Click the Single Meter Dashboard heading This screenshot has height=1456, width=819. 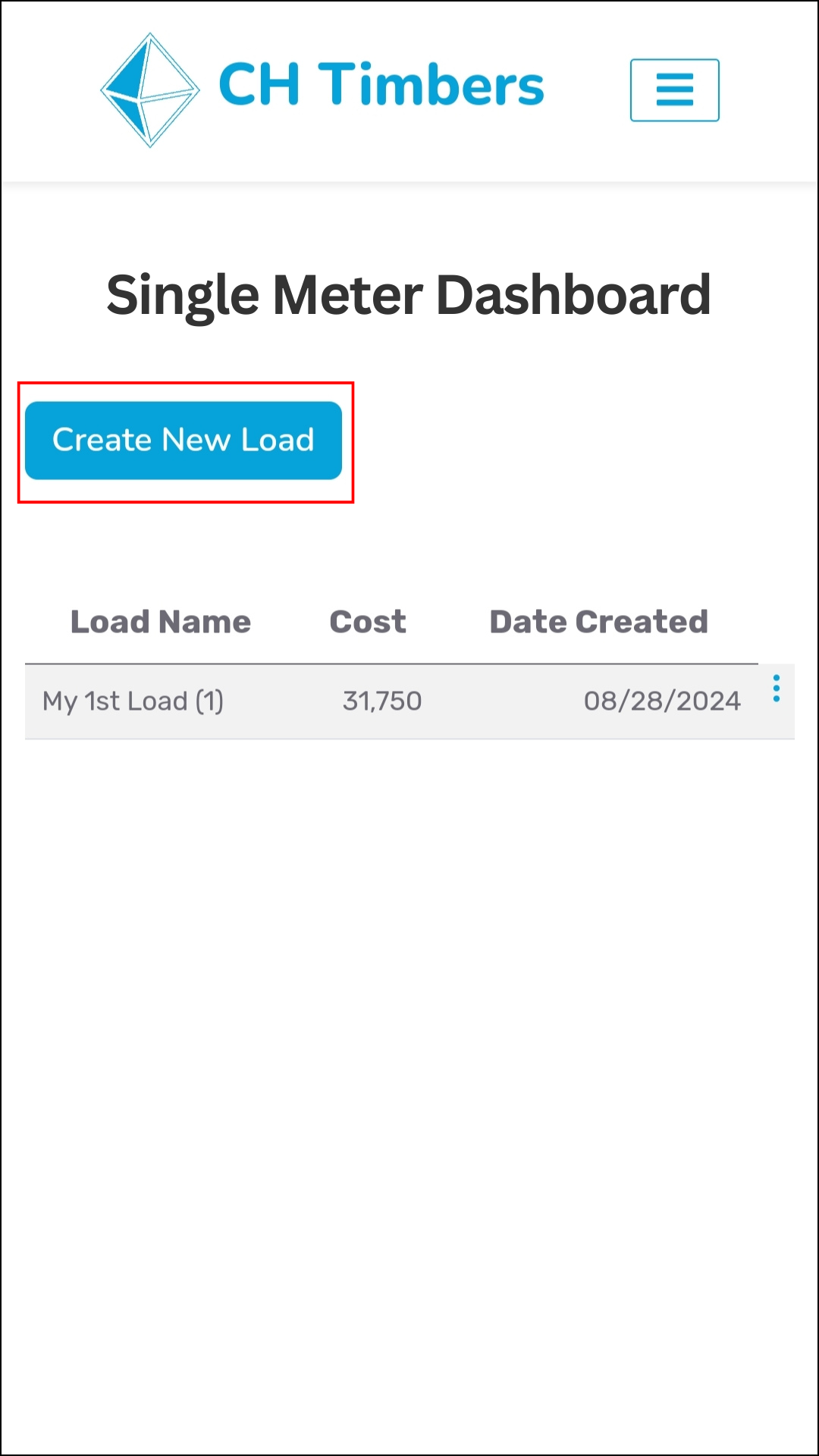[x=409, y=295]
